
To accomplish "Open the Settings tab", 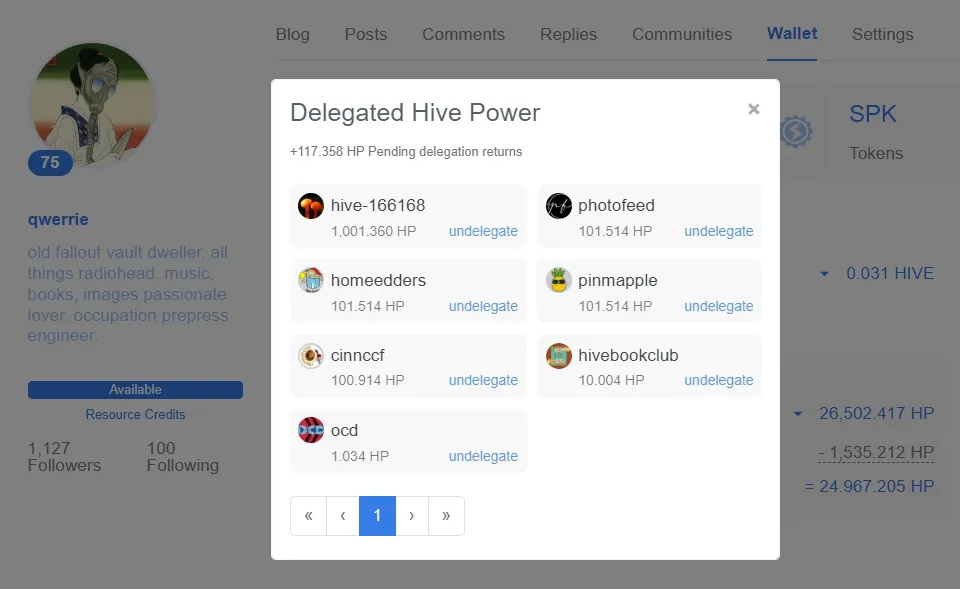I will coord(882,34).
